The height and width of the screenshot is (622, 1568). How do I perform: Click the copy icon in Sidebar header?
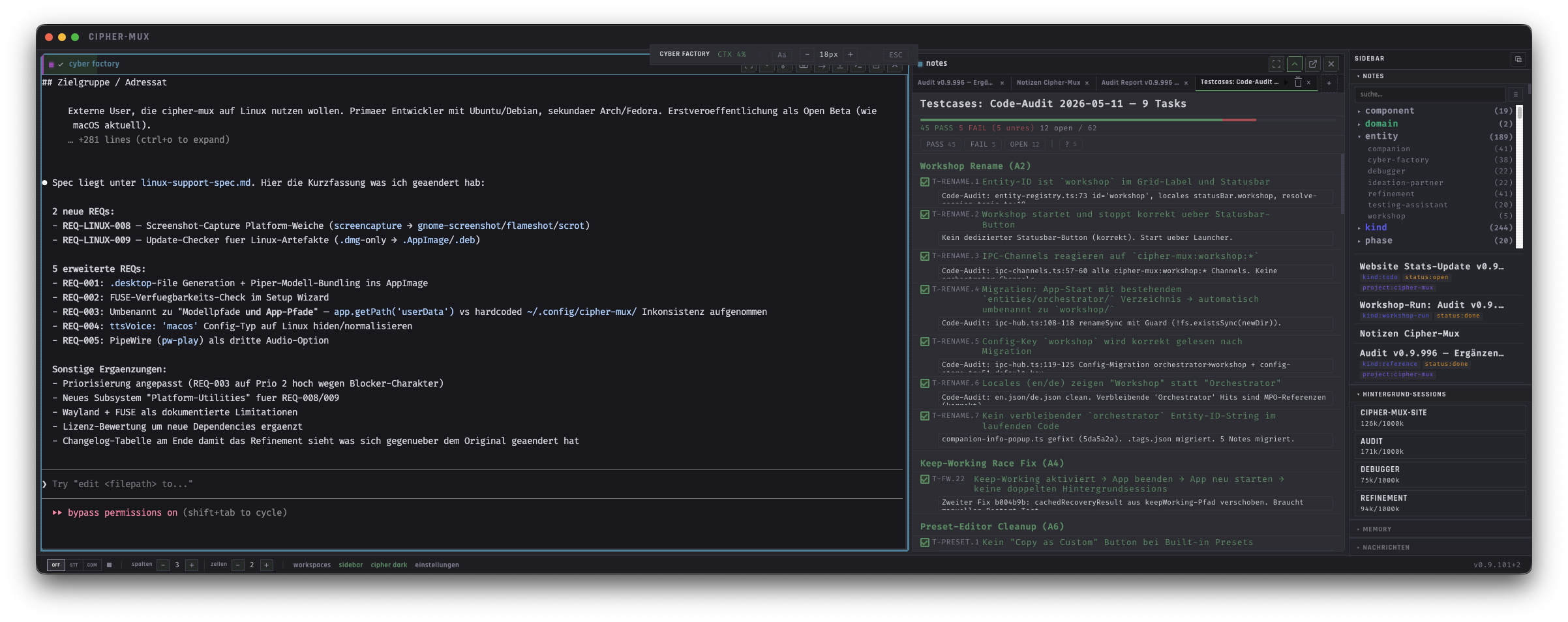click(x=1518, y=59)
